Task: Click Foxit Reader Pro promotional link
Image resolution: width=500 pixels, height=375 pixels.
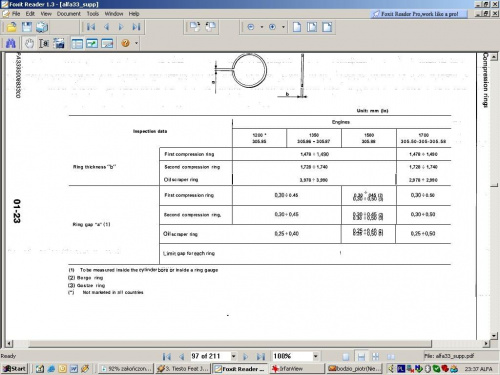Action: coord(419,14)
